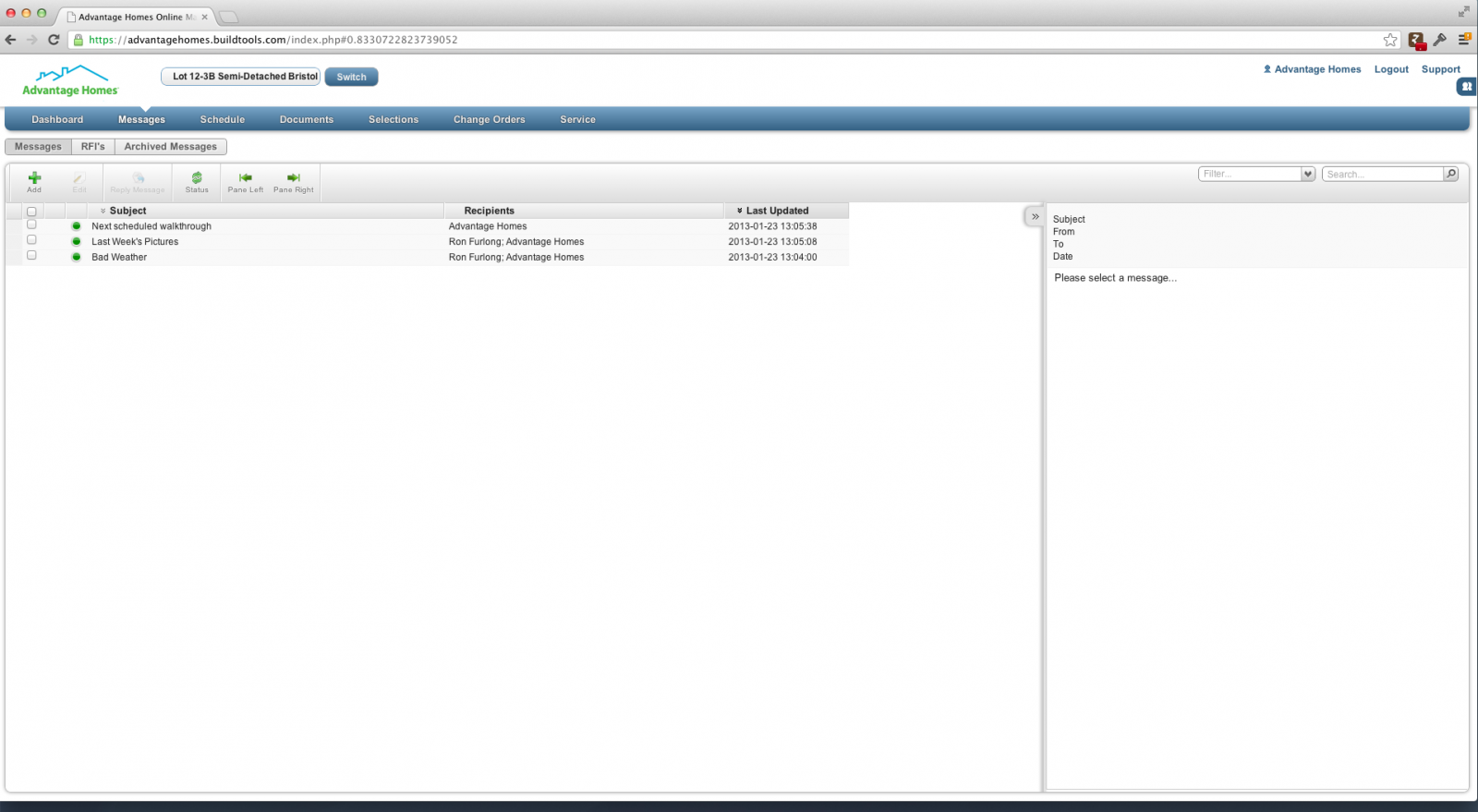Open the Selections menu
Viewport: 1478px width, 812px height.
coord(394,119)
